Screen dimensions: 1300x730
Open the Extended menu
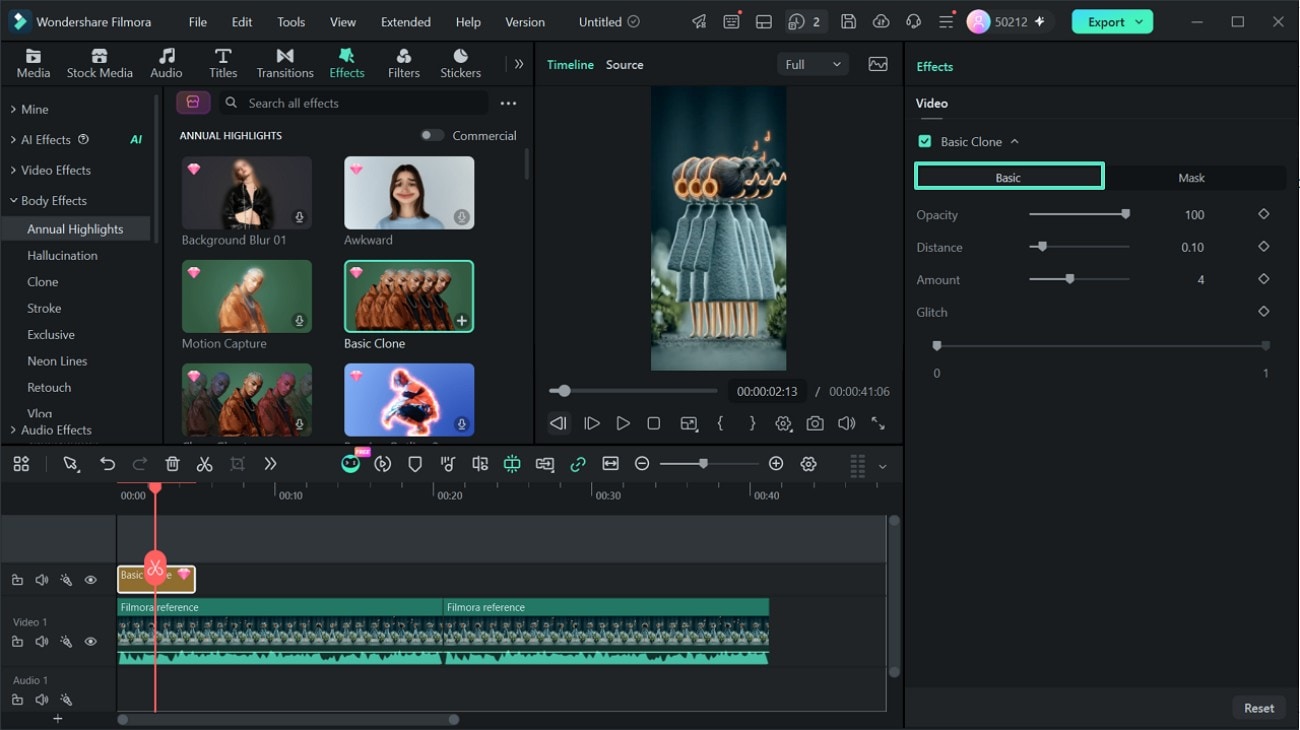[x=406, y=22]
